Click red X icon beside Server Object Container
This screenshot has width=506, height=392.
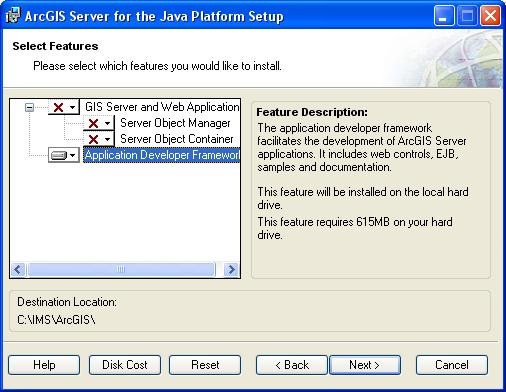click(94, 139)
